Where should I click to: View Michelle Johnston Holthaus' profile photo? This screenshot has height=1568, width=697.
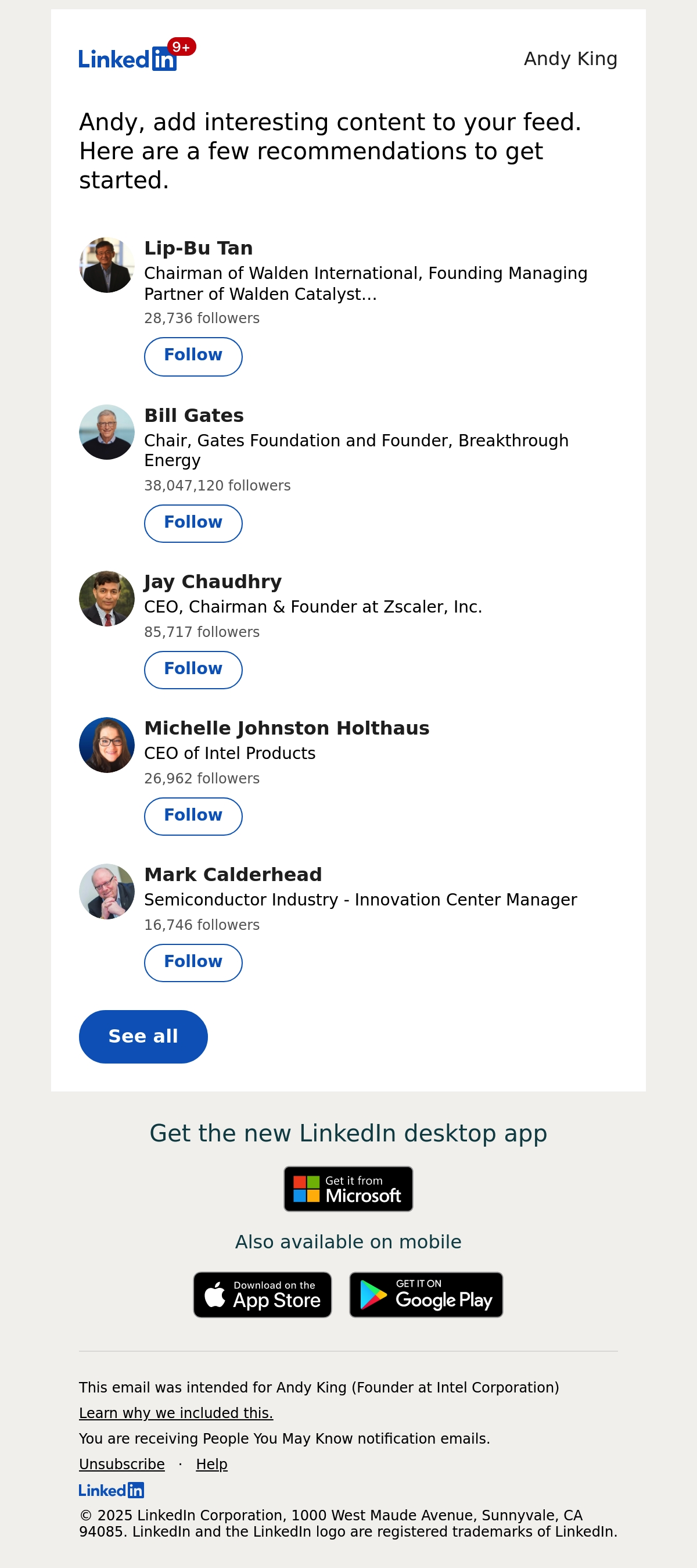point(107,745)
